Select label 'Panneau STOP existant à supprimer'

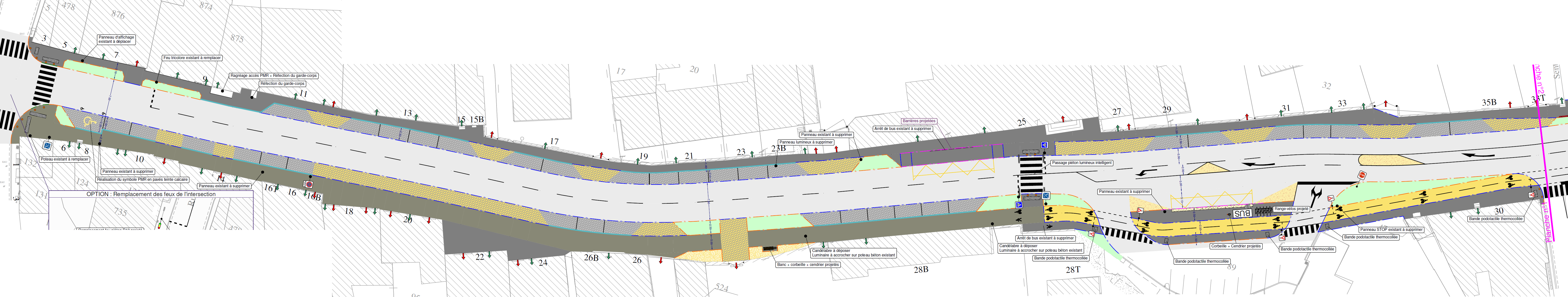point(1392,230)
